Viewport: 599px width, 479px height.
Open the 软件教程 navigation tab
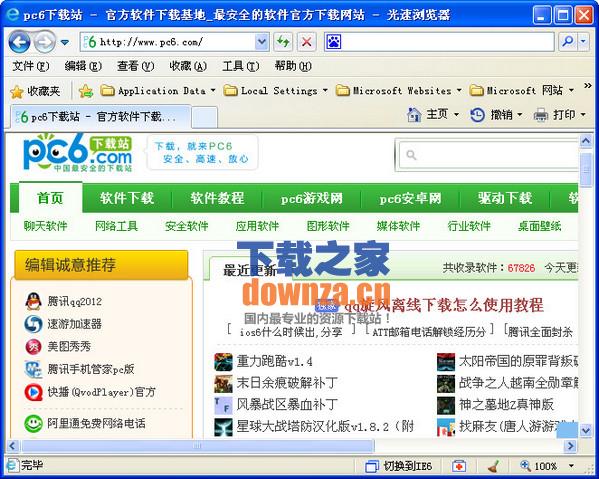pos(217,198)
